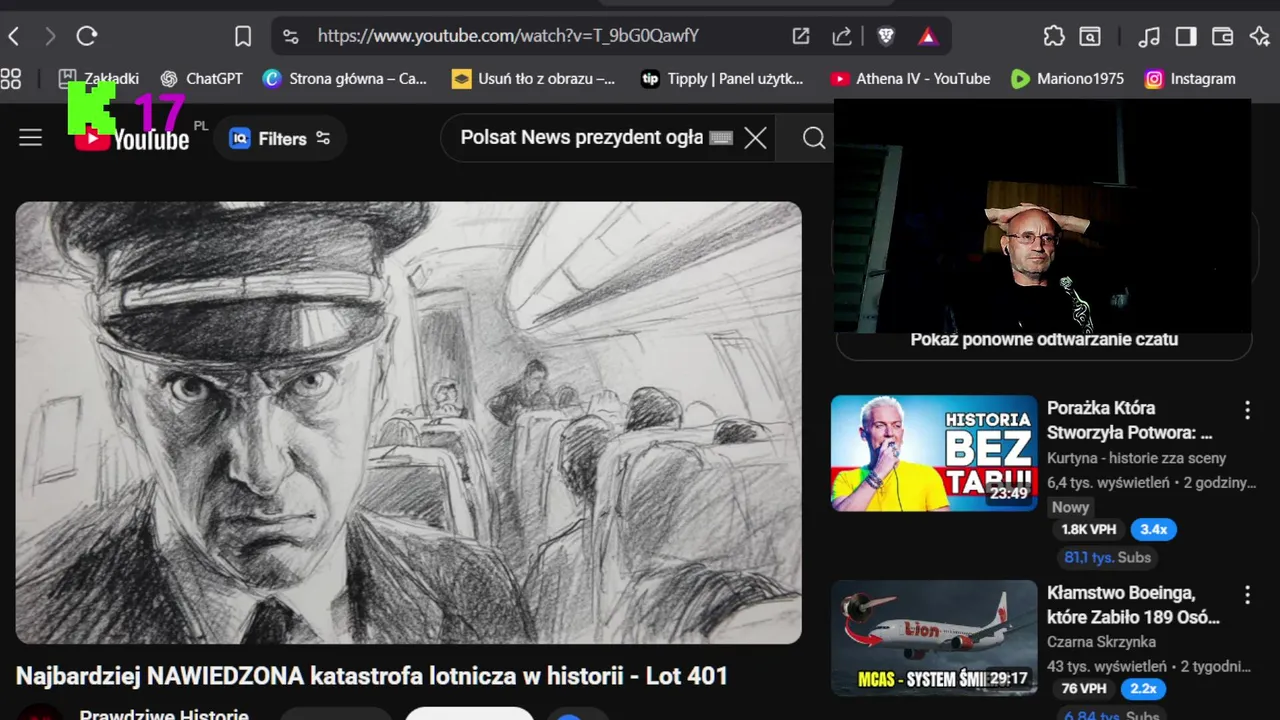Screen dimensions: 1280x720
Task: Click the video title Najbardziej NAWIEDZONA katastrofa
Action: [x=371, y=676]
